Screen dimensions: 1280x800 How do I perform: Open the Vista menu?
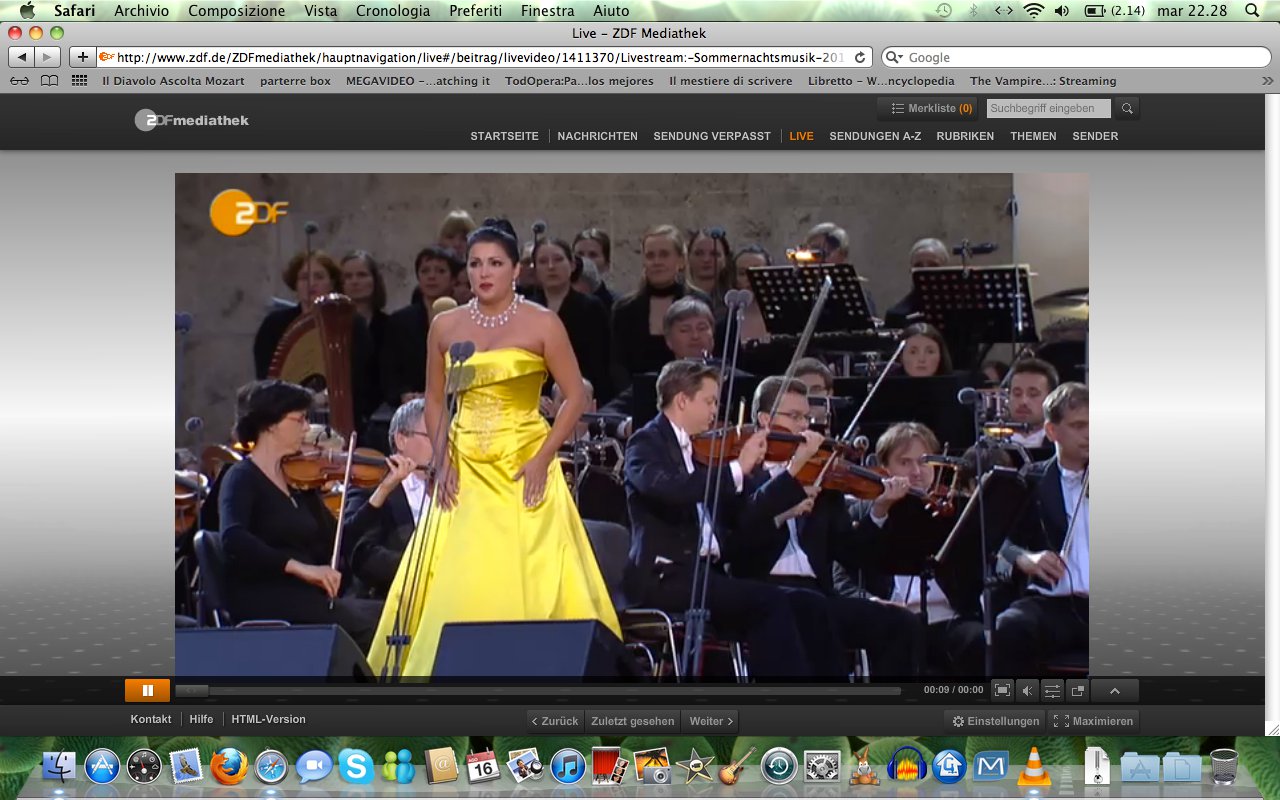click(320, 11)
